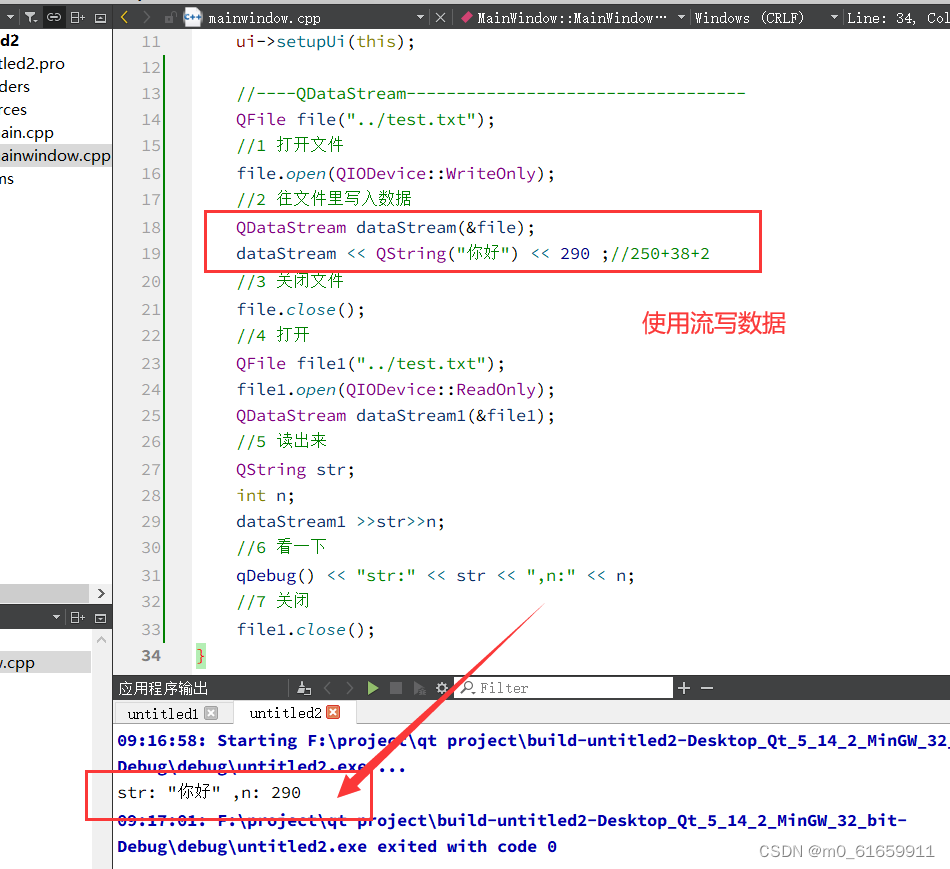Click the clean output (broom) icon
Viewport: 950px width, 869px height.
pyautogui.click(x=304, y=688)
